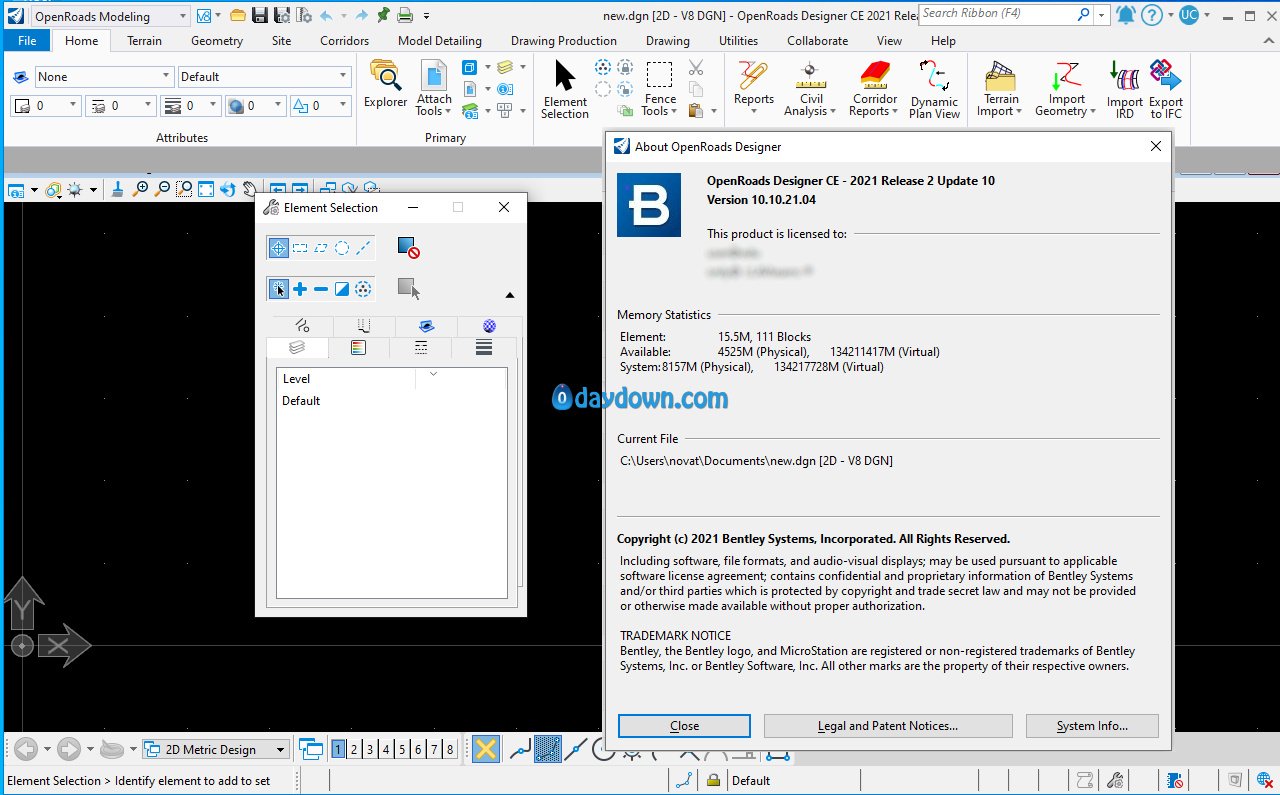Open the priority dropdown in Attributes
Screen dimensions: 1280x795
[320, 105]
